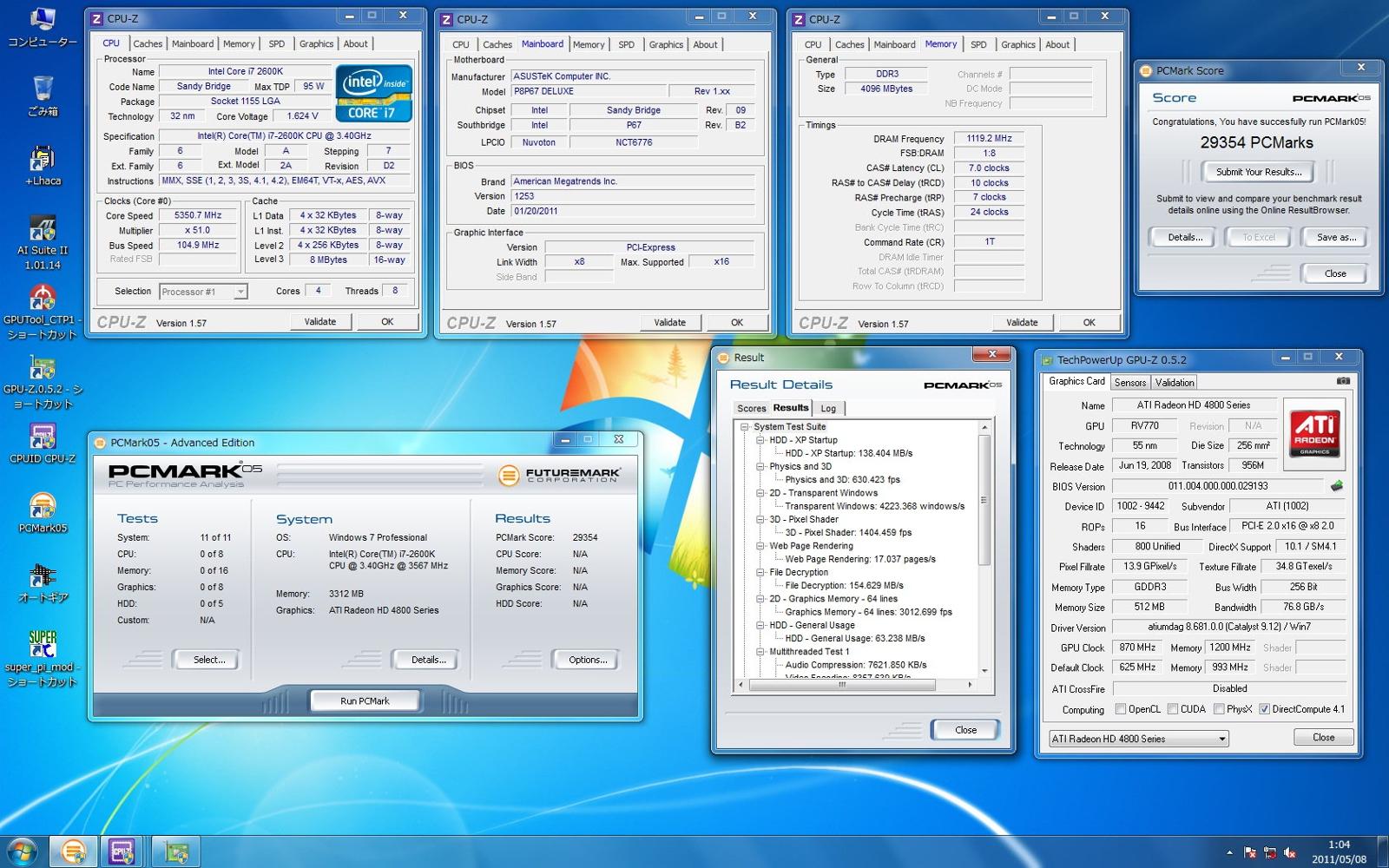Click Select... tests button in PCMark05
The image size is (1389, 868).
tap(209, 660)
